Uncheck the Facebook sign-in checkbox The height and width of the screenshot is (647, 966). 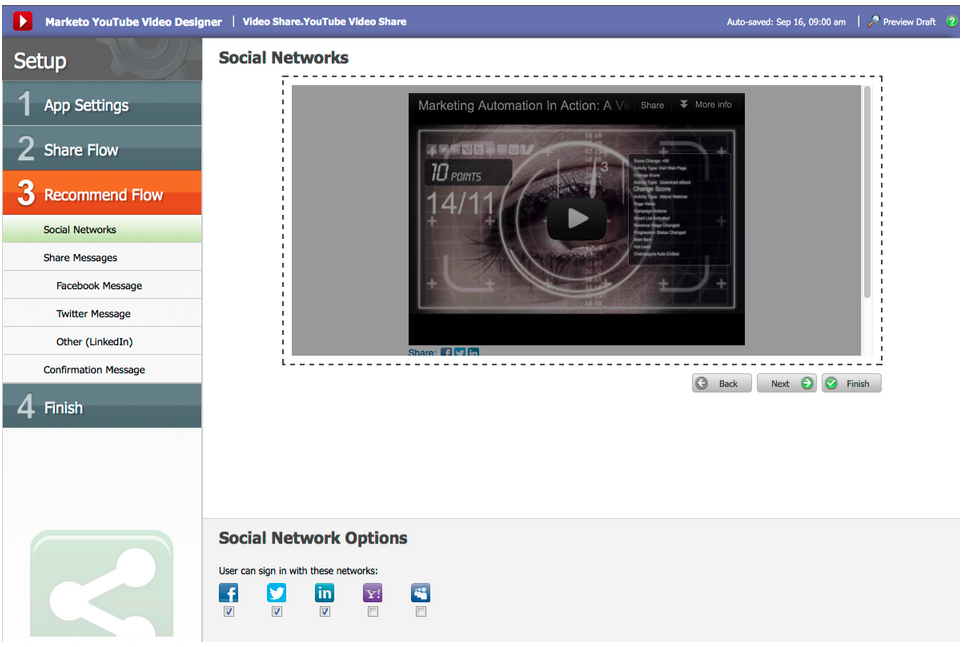point(229,612)
